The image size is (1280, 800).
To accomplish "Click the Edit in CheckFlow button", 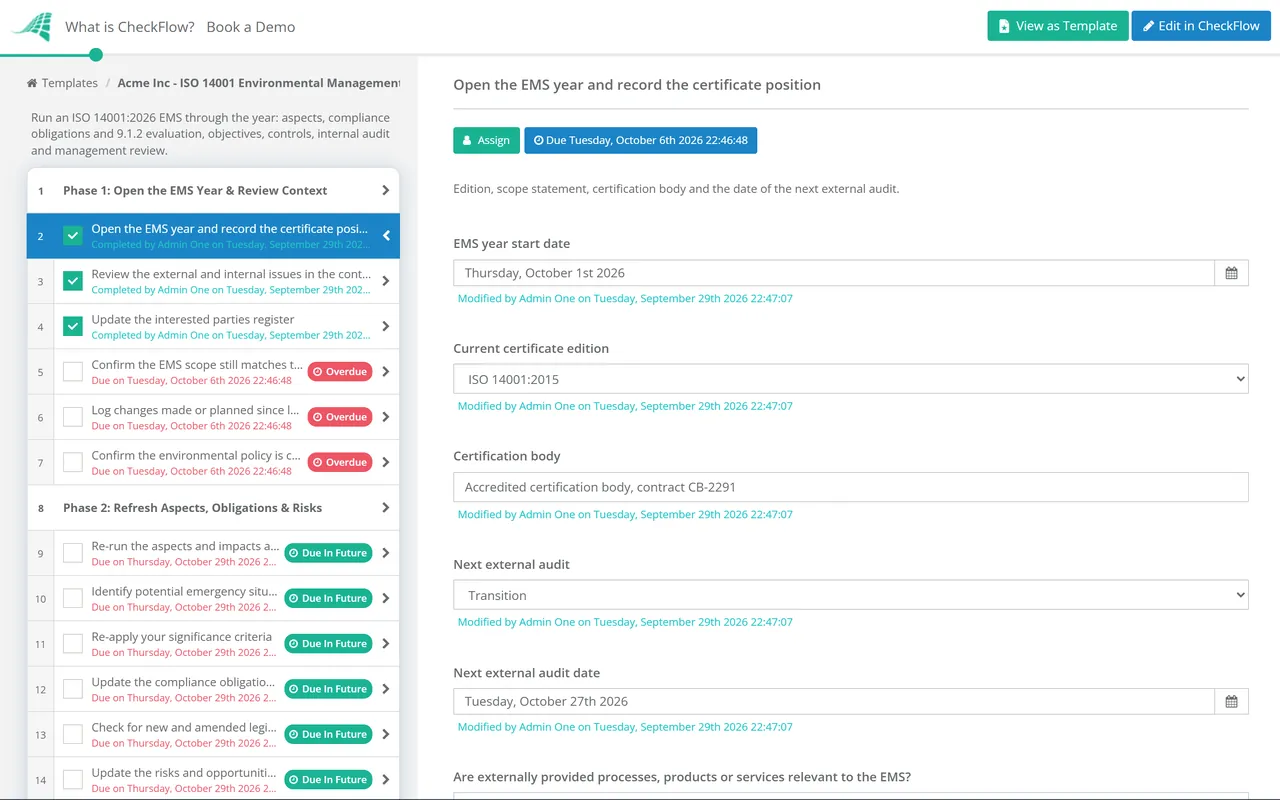I will click(x=1201, y=26).
